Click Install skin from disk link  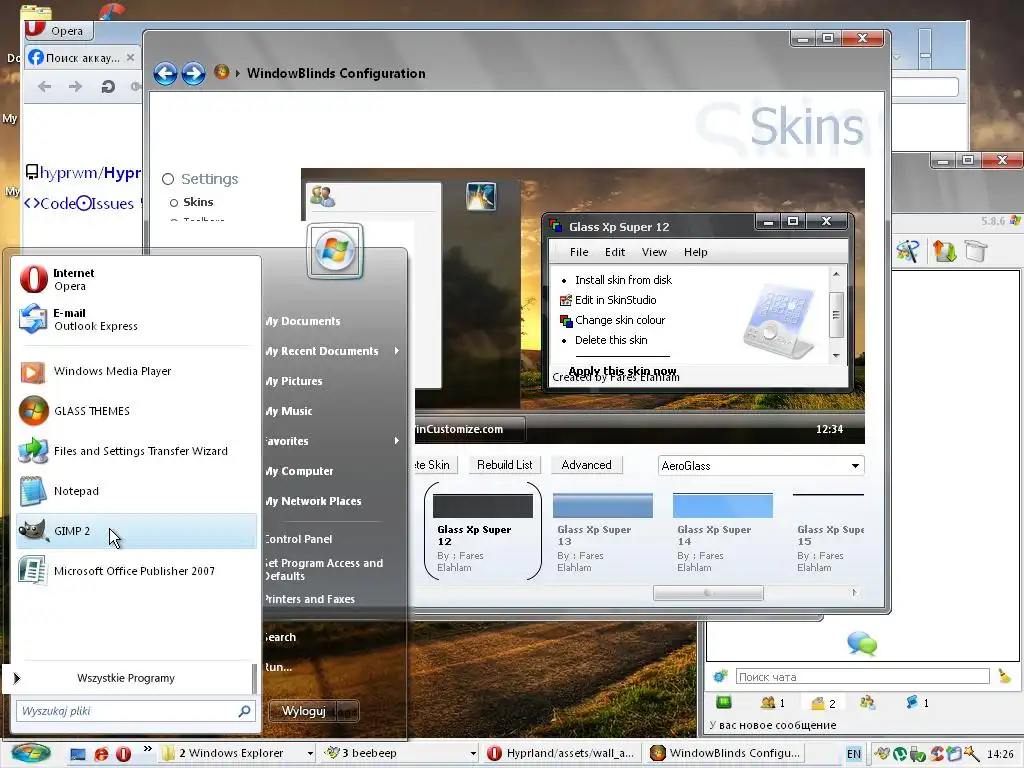coord(623,280)
